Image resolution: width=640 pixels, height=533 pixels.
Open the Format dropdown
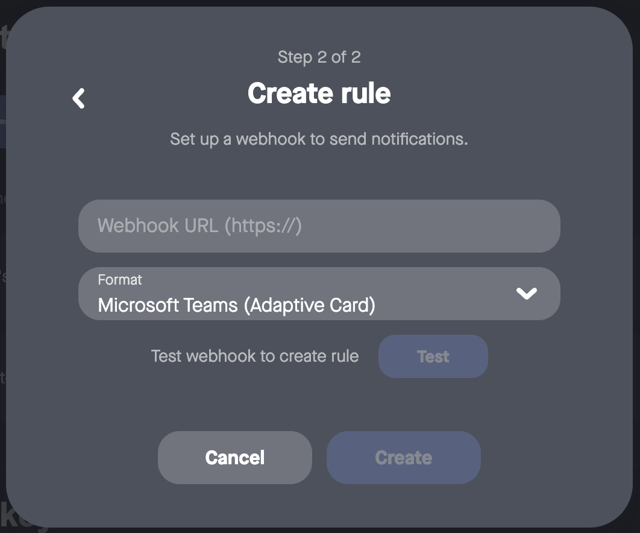319,293
